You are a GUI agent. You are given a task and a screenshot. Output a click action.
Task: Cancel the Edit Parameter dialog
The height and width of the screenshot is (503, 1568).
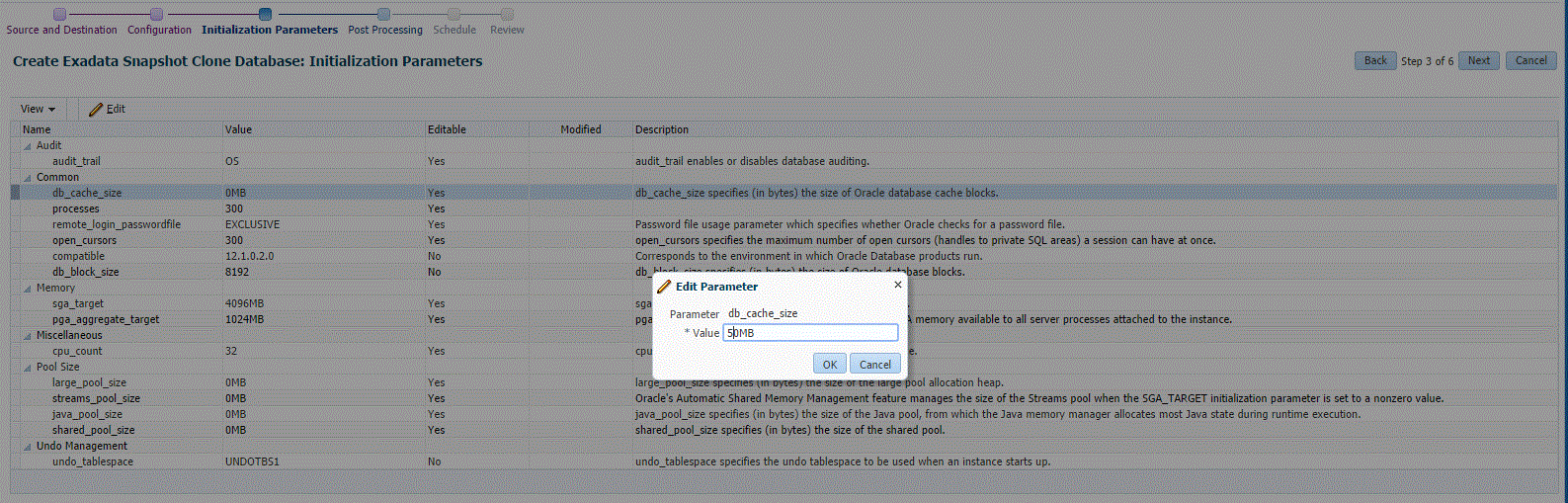click(x=874, y=365)
